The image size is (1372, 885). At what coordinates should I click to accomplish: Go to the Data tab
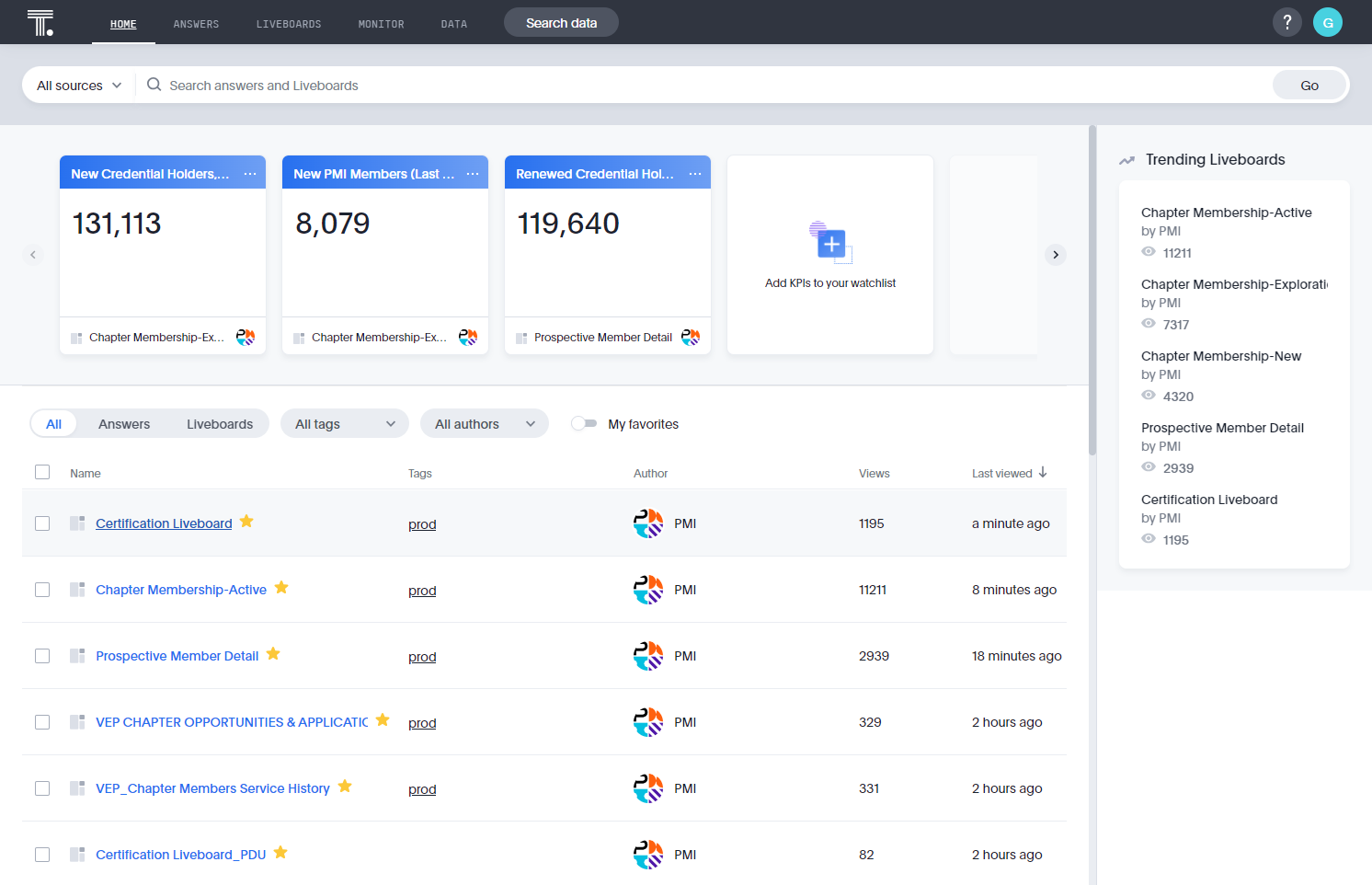(x=454, y=24)
